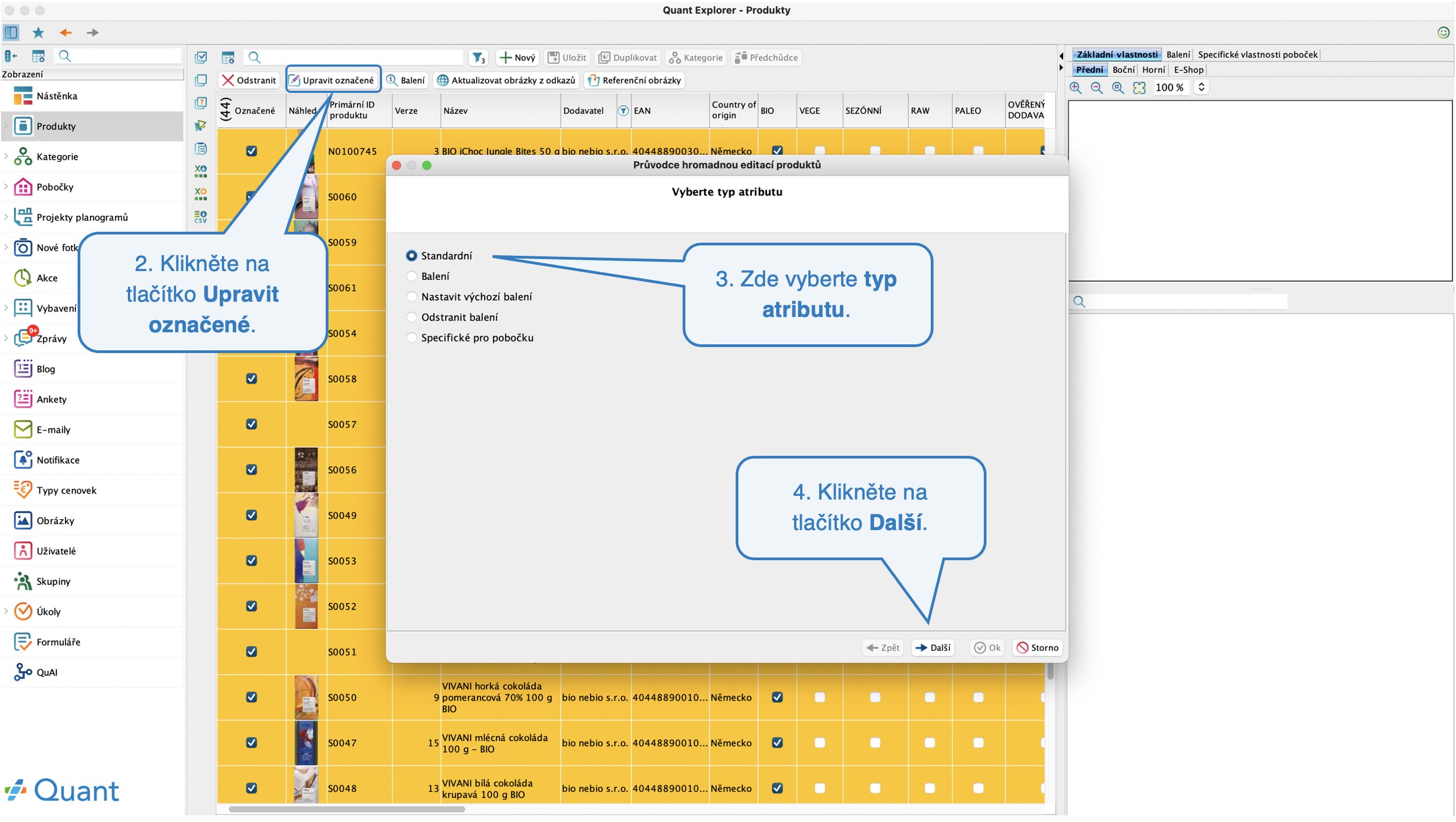Click the zoom percentage stepper arrows

point(1201,87)
